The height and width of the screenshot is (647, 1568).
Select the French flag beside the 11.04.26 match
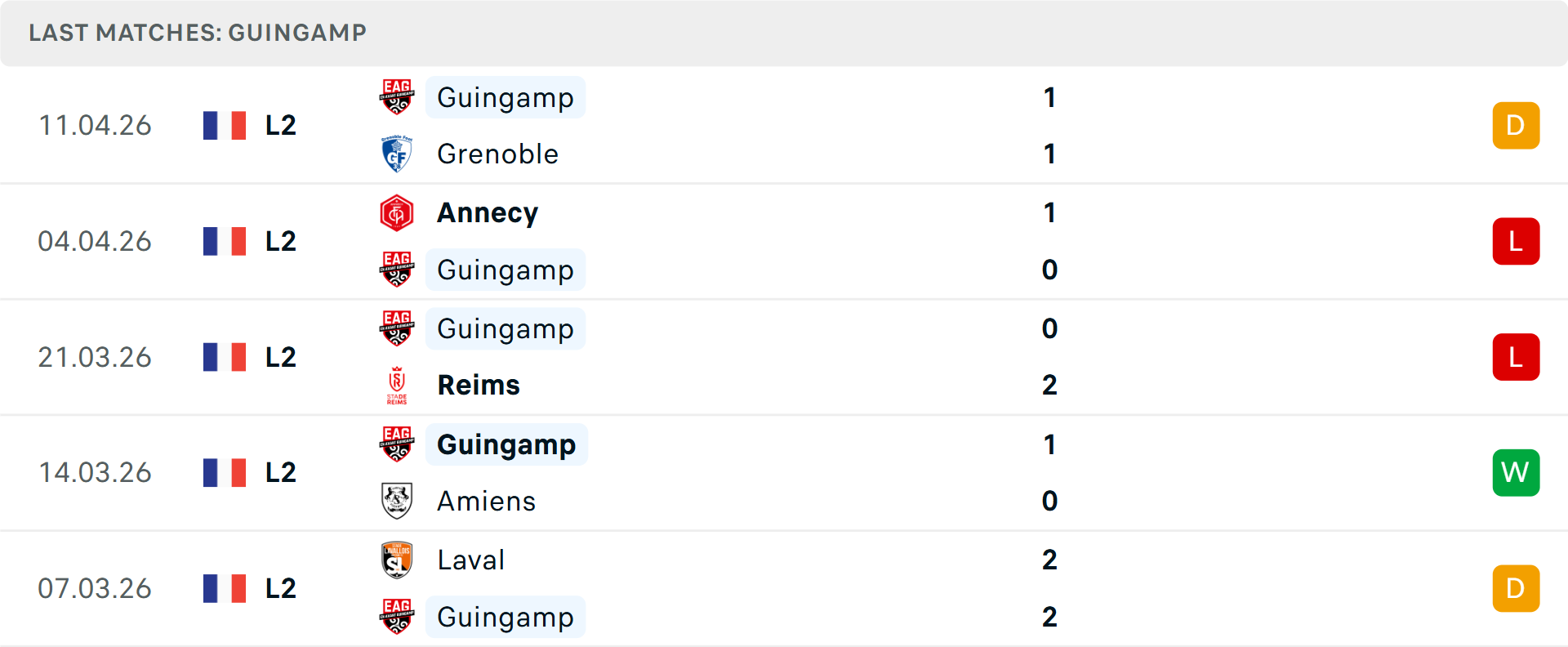click(225, 125)
